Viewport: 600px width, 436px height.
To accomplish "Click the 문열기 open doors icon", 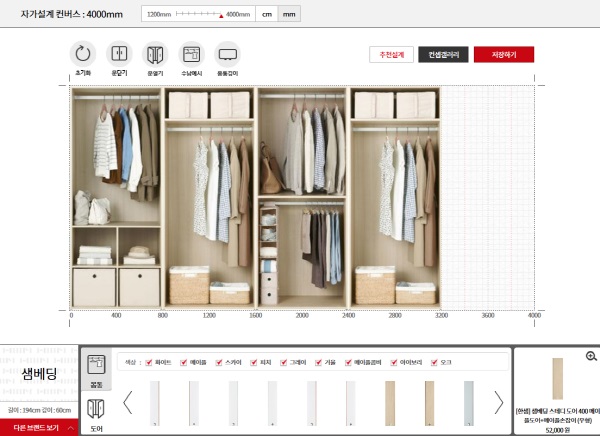I will click(154, 54).
